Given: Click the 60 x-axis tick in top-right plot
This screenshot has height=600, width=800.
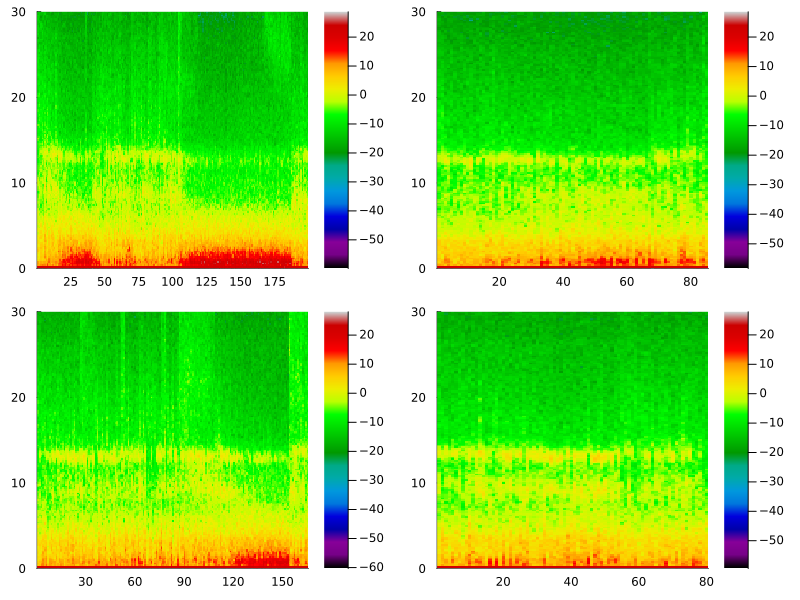Looking at the screenshot, I should 627,282.
